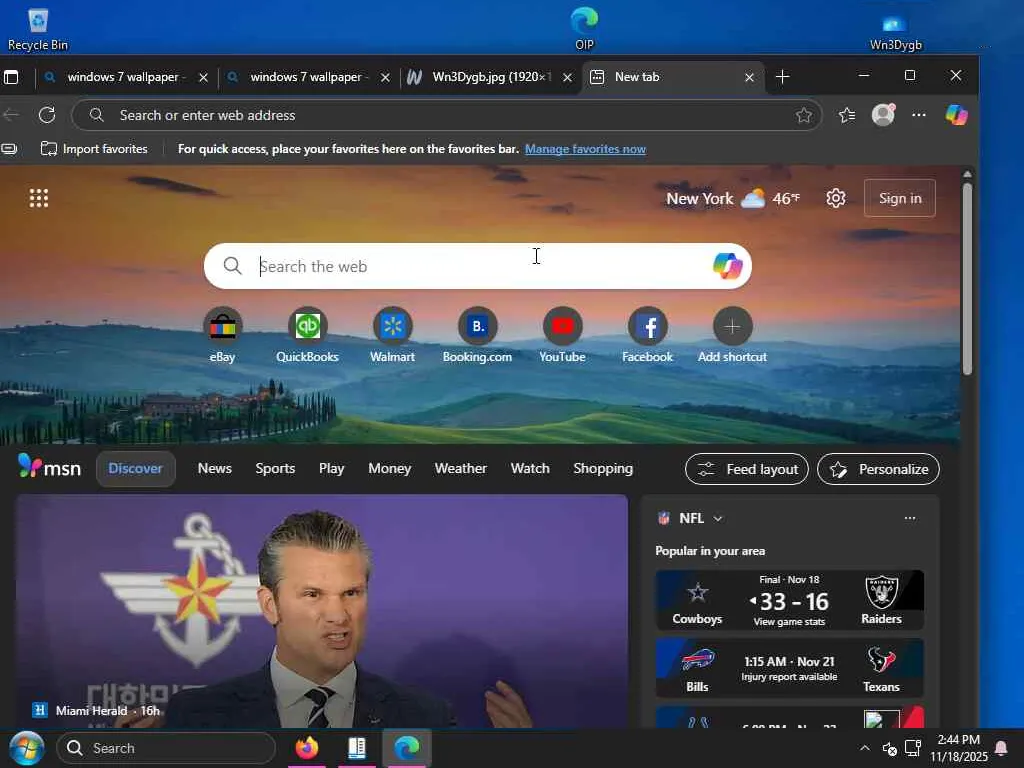Add this page to favorites star
The width and height of the screenshot is (1024, 768).
click(804, 116)
